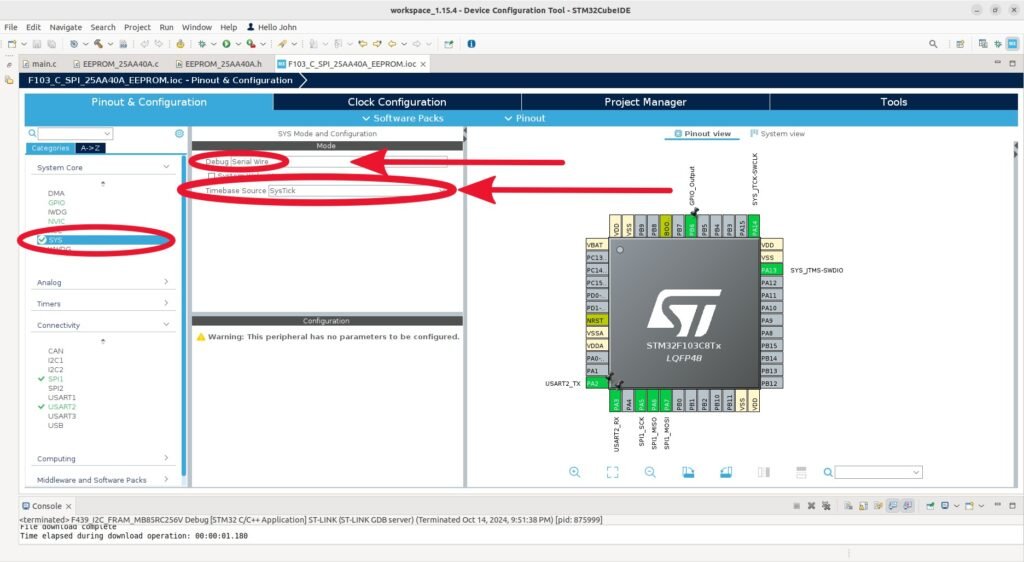Viewport: 1024px width, 562px height.
Task: Click the stacked rows layout icon below chip
Action: (801, 472)
